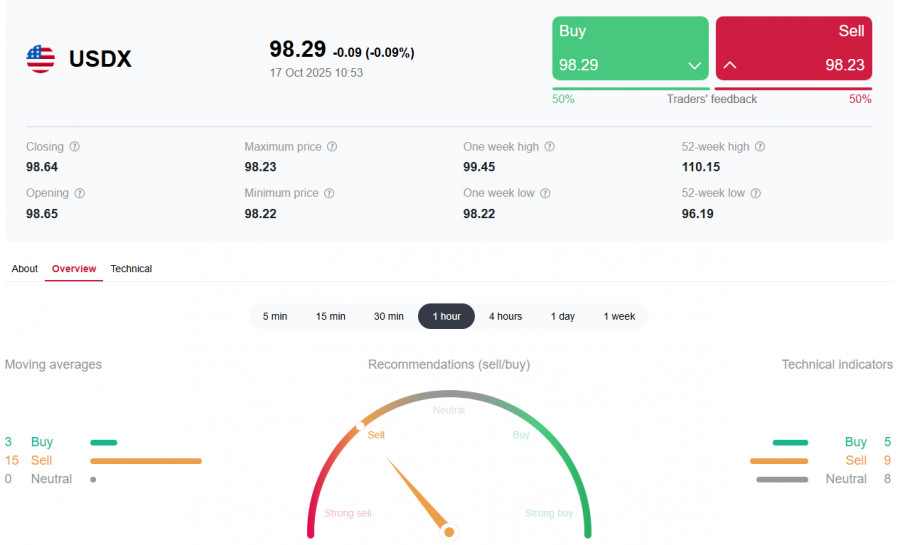This screenshot has height=545, width=900.
Task: Switch to the 1 day timeframe
Action: tap(563, 316)
